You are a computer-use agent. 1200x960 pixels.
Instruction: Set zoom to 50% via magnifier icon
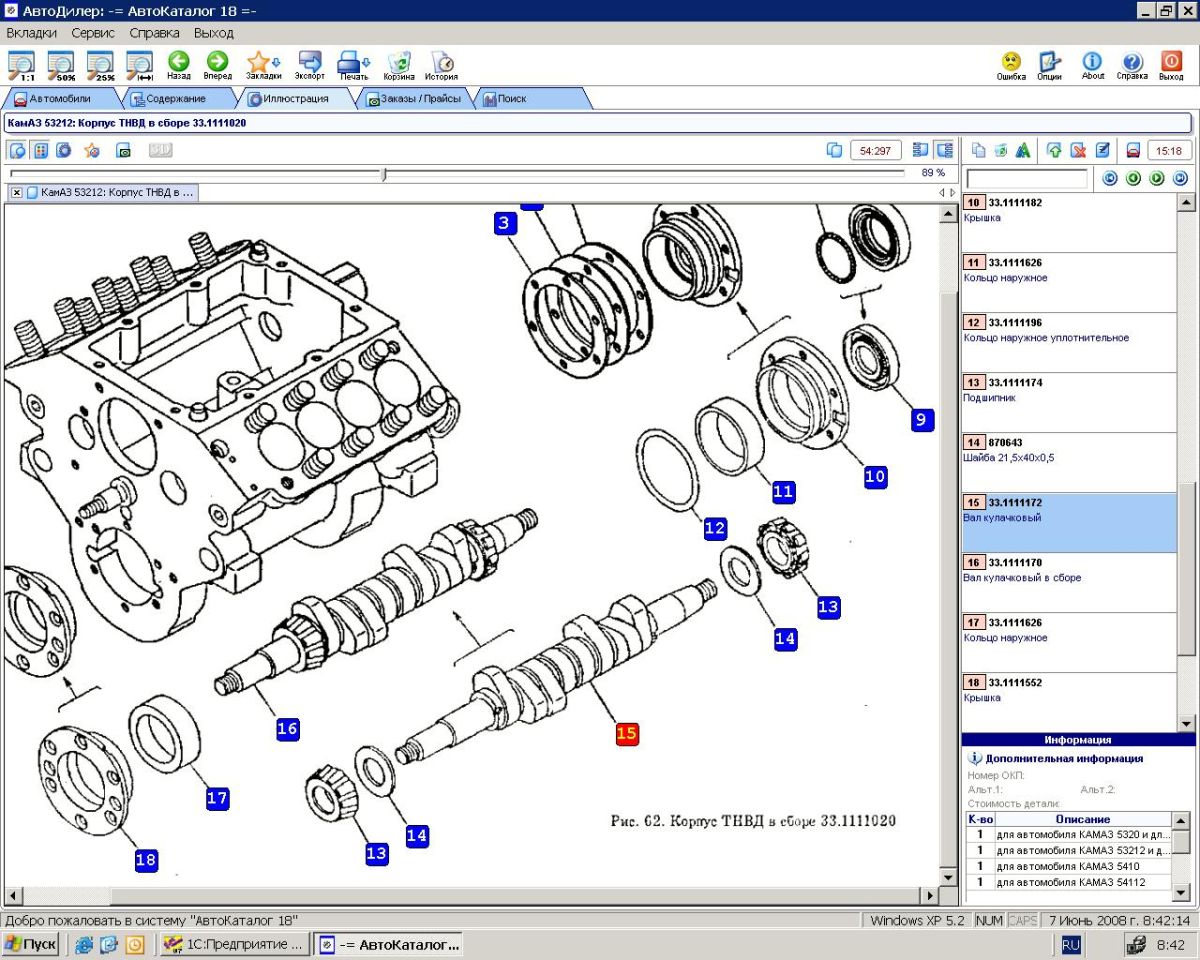[x=61, y=65]
